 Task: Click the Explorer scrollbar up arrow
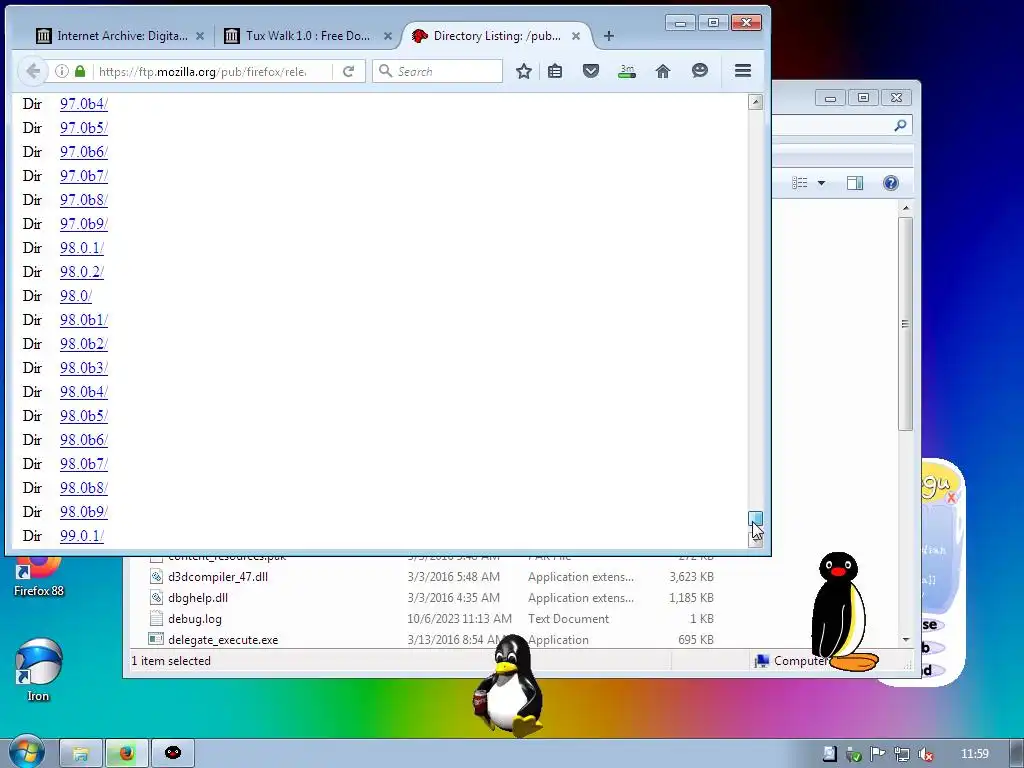point(906,208)
